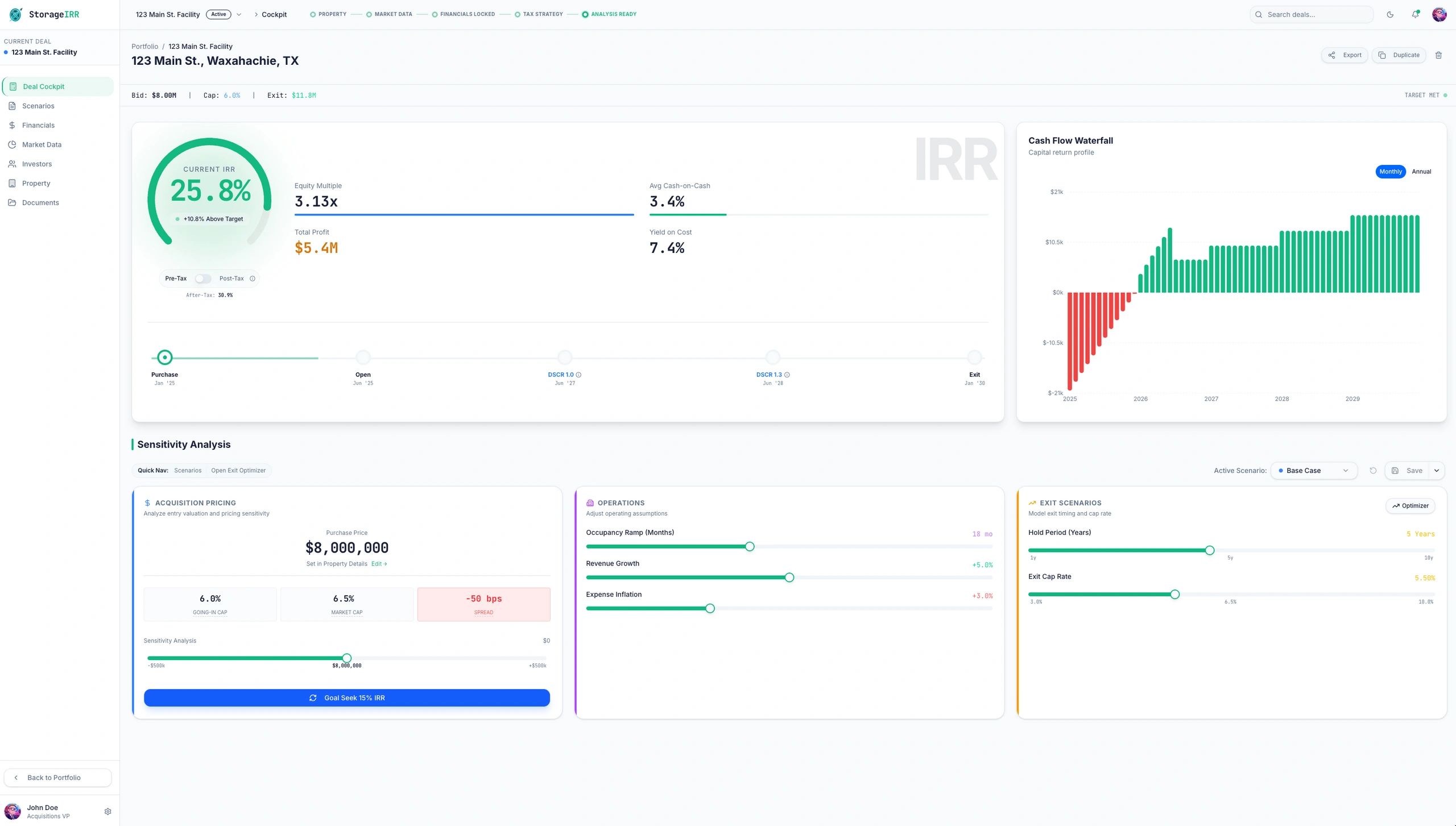Switch waterfall chart to Annual view
The height and width of the screenshot is (826, 1456).
click(x=1421, y=172)
